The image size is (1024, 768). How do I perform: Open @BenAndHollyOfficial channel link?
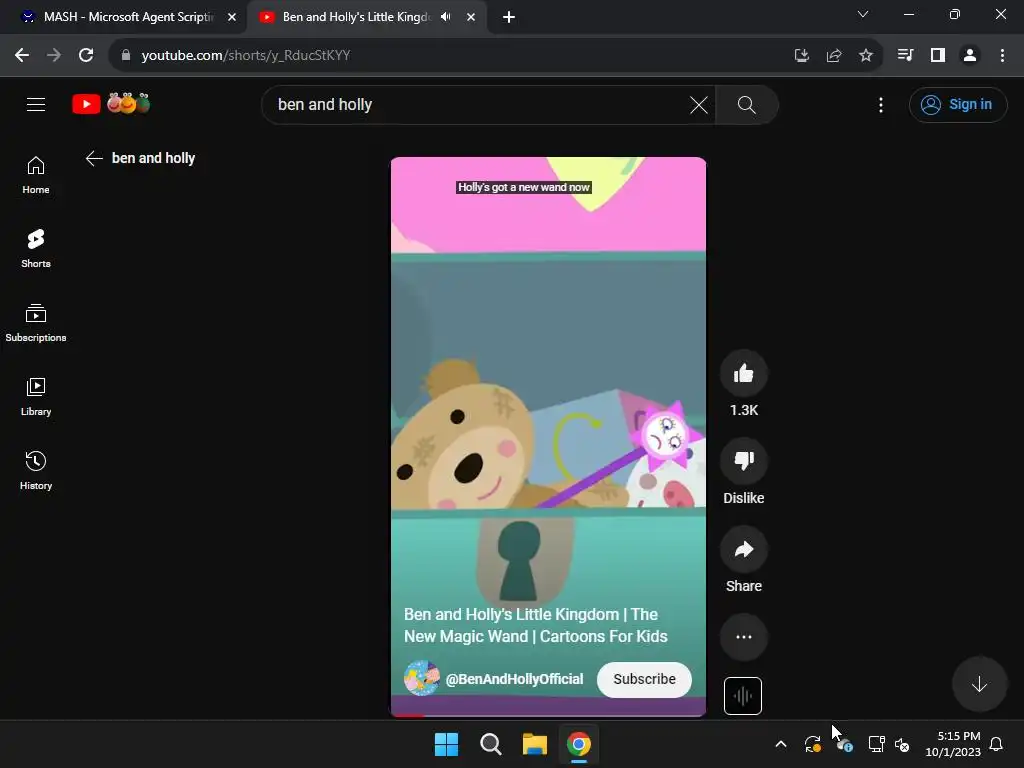(x=514, y=679)
